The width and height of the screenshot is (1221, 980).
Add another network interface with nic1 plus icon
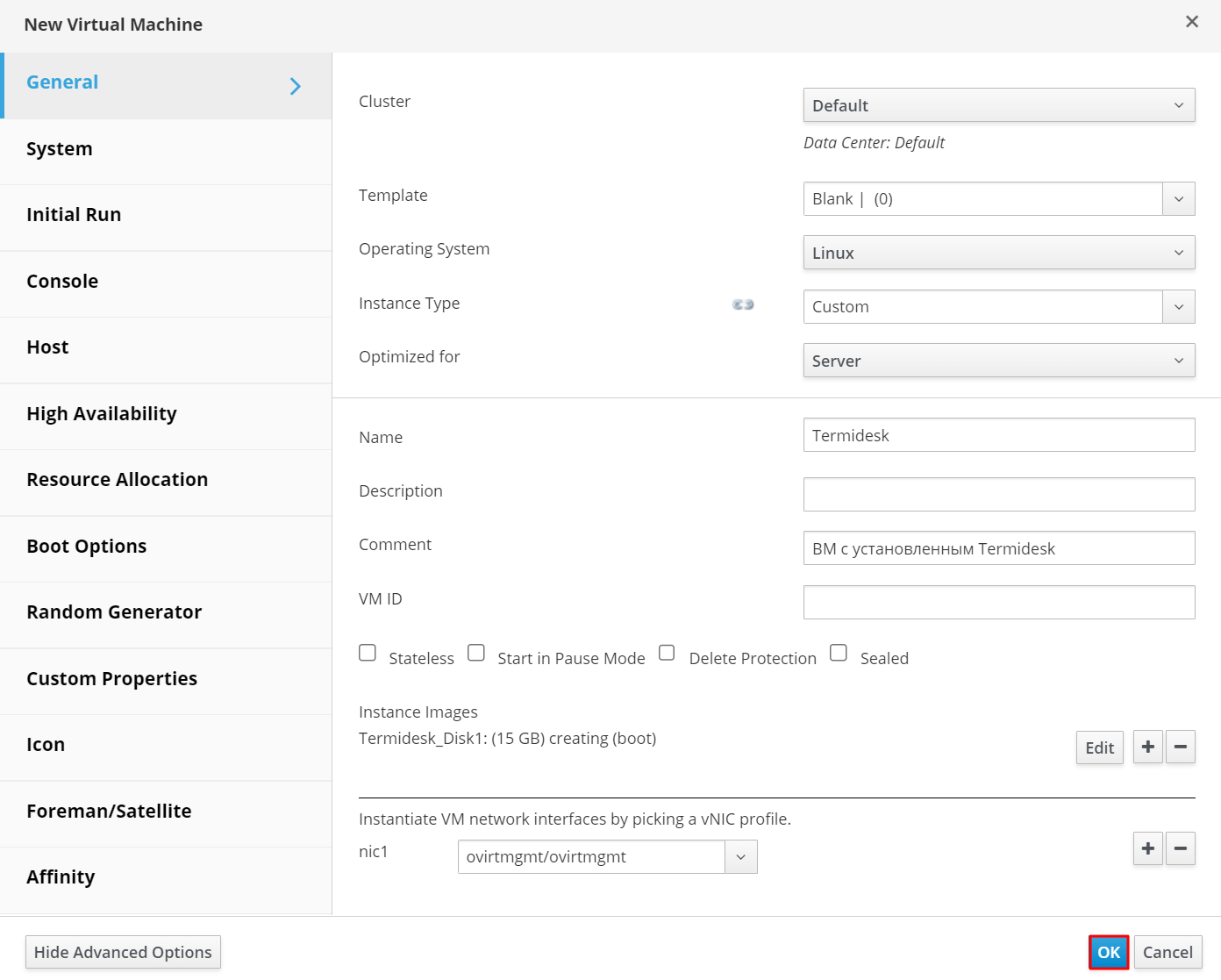[1147, 848]
